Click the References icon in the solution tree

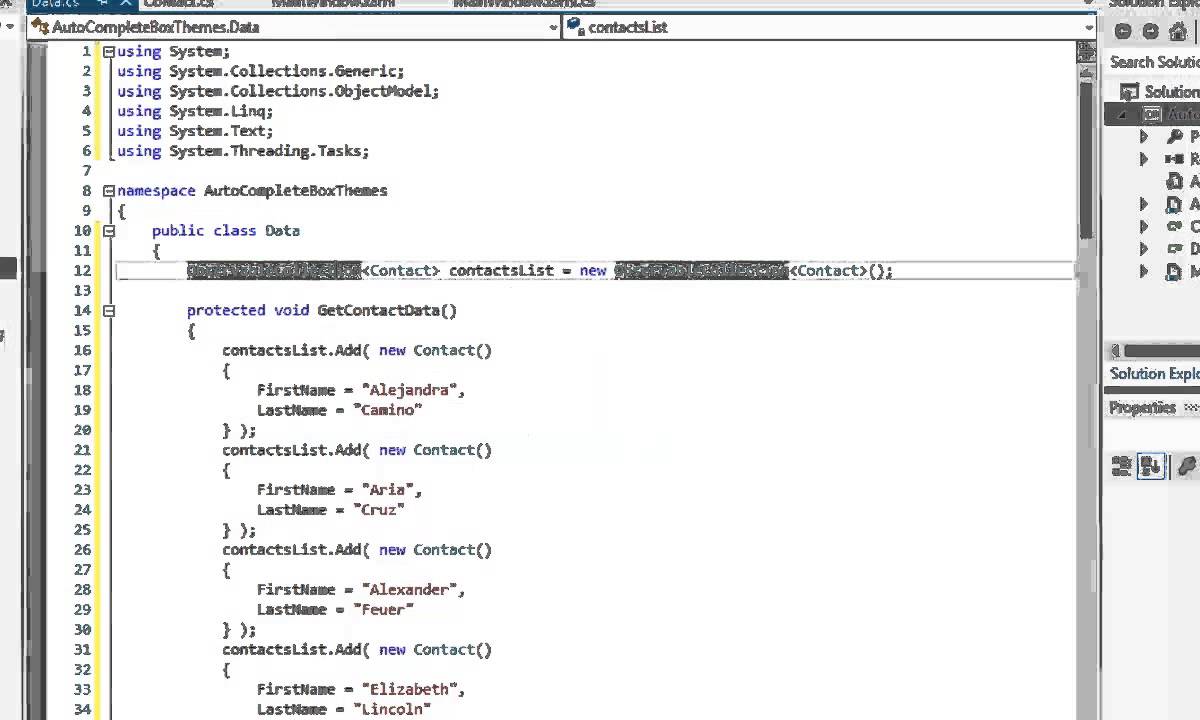pos(1175,159)
